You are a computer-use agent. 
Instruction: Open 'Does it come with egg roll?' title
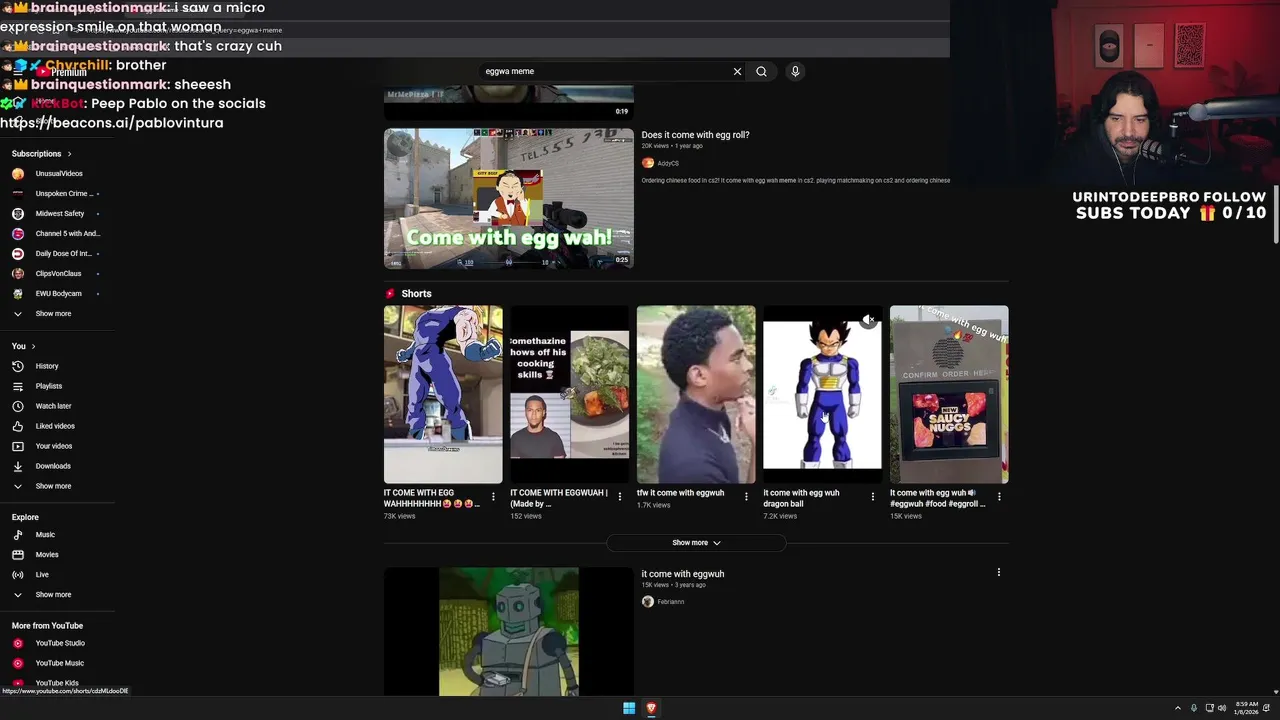tap(695, 135)
